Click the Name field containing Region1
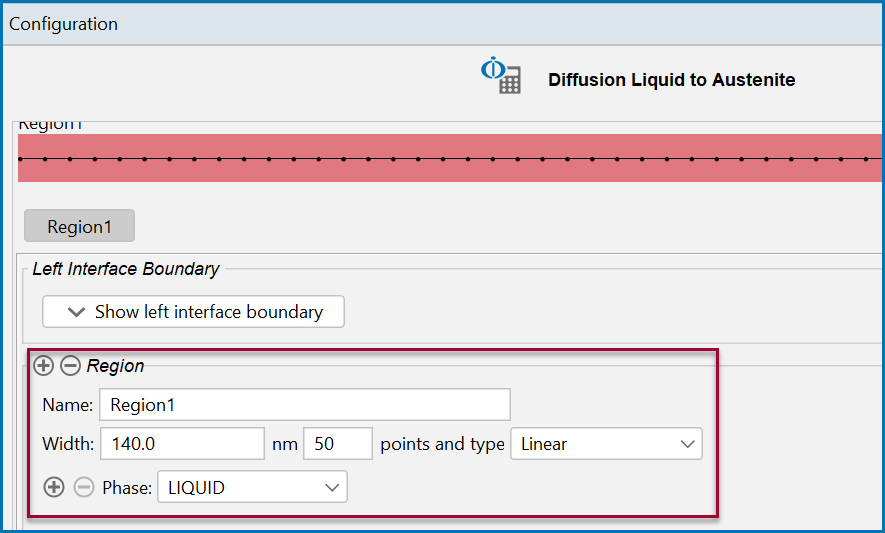This screenshot has width=885, height=533. click(x=305, y=404)
